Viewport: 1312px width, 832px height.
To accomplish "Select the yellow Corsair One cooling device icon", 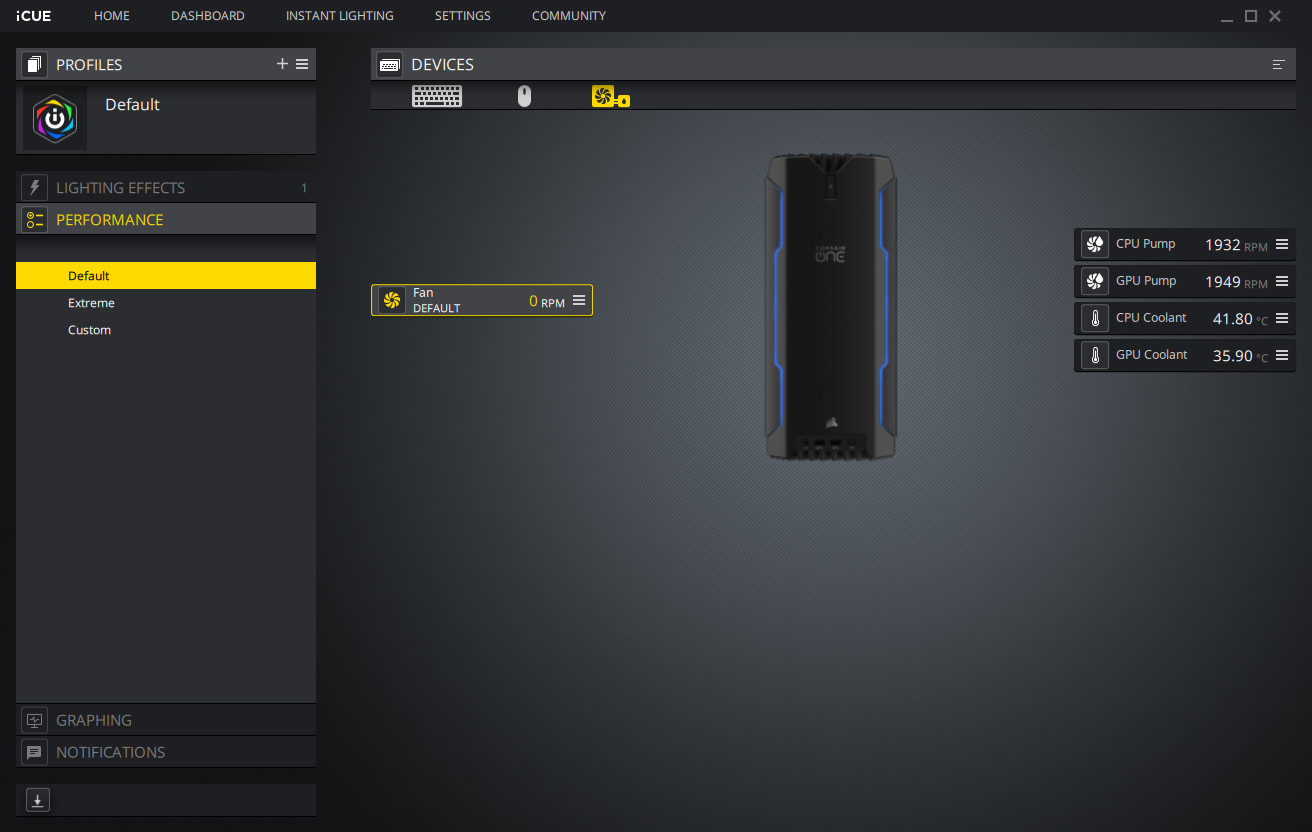I will 610,96.
